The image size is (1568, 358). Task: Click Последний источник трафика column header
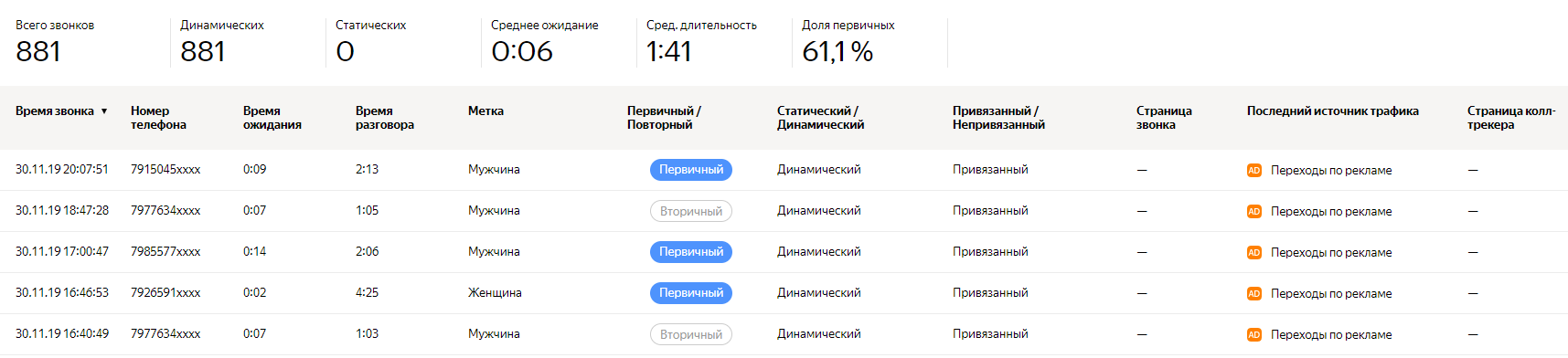pos(1333,111)
